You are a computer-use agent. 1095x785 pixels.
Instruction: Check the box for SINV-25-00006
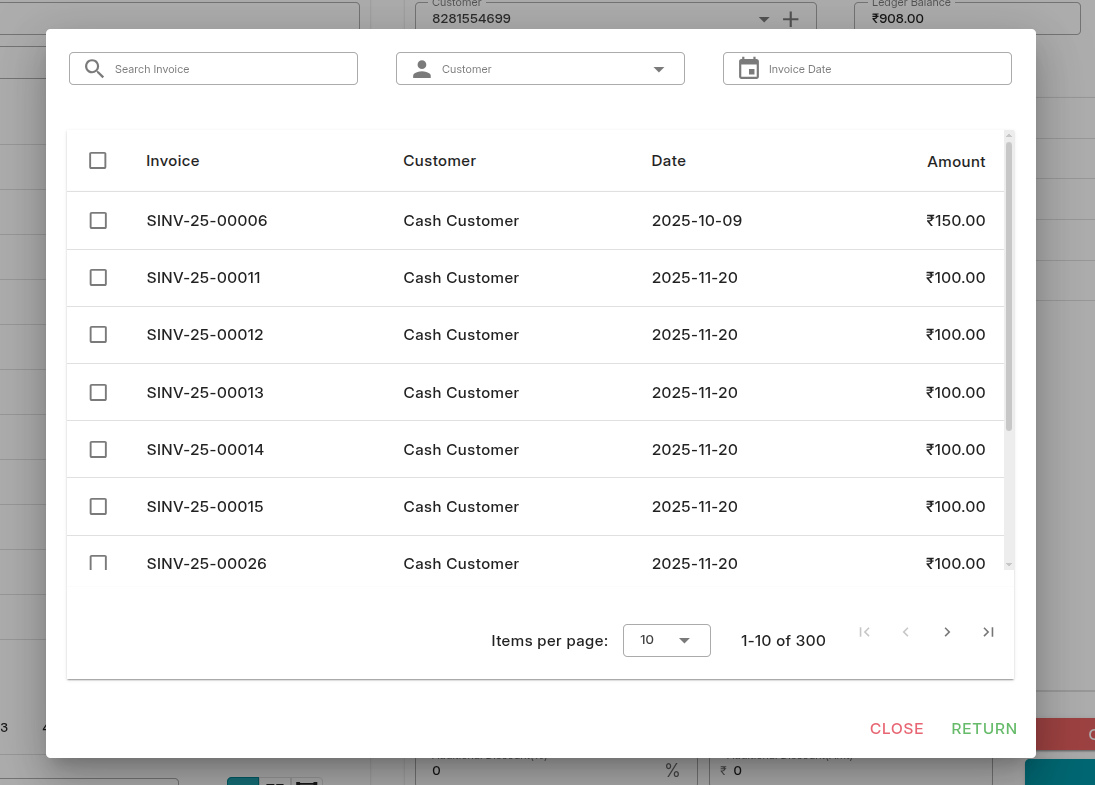[x=98, y=221]
